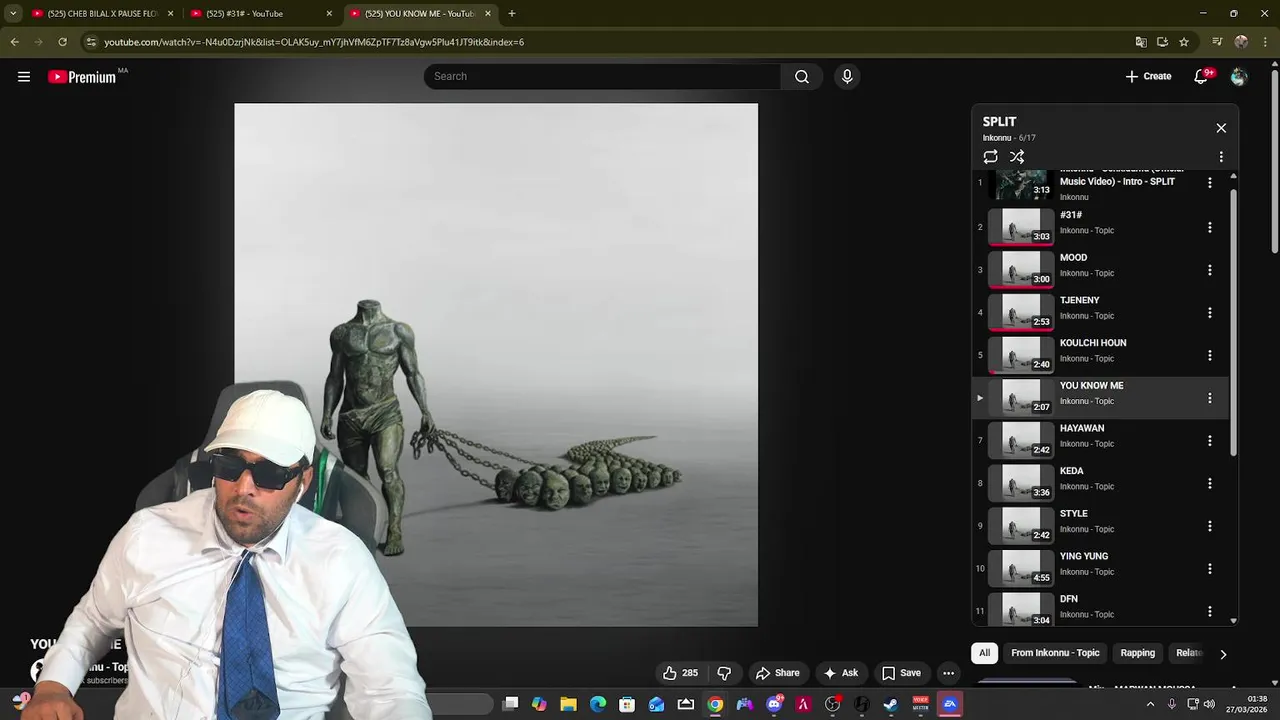Select the All filter chip
1280x720 pixels.
[x=984, y=653]
